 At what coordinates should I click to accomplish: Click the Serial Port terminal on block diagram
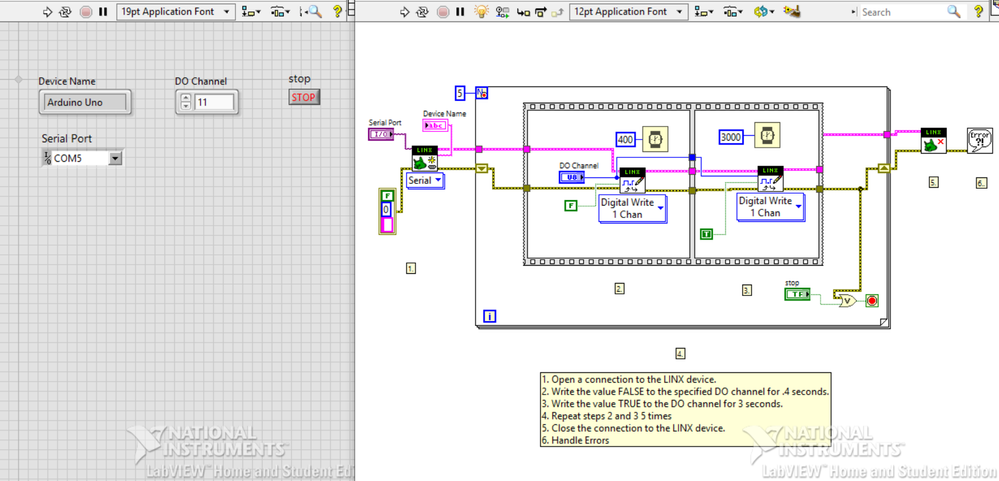381,134
